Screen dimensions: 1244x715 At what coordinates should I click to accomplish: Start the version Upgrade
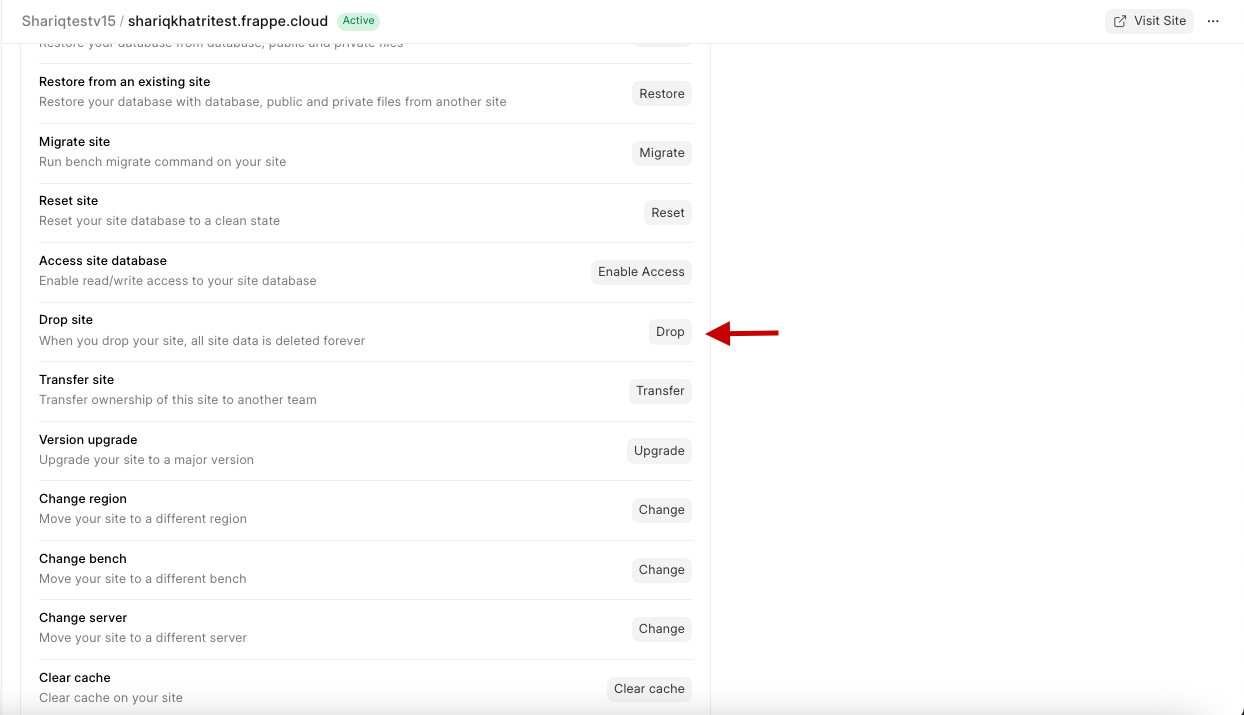659,451
